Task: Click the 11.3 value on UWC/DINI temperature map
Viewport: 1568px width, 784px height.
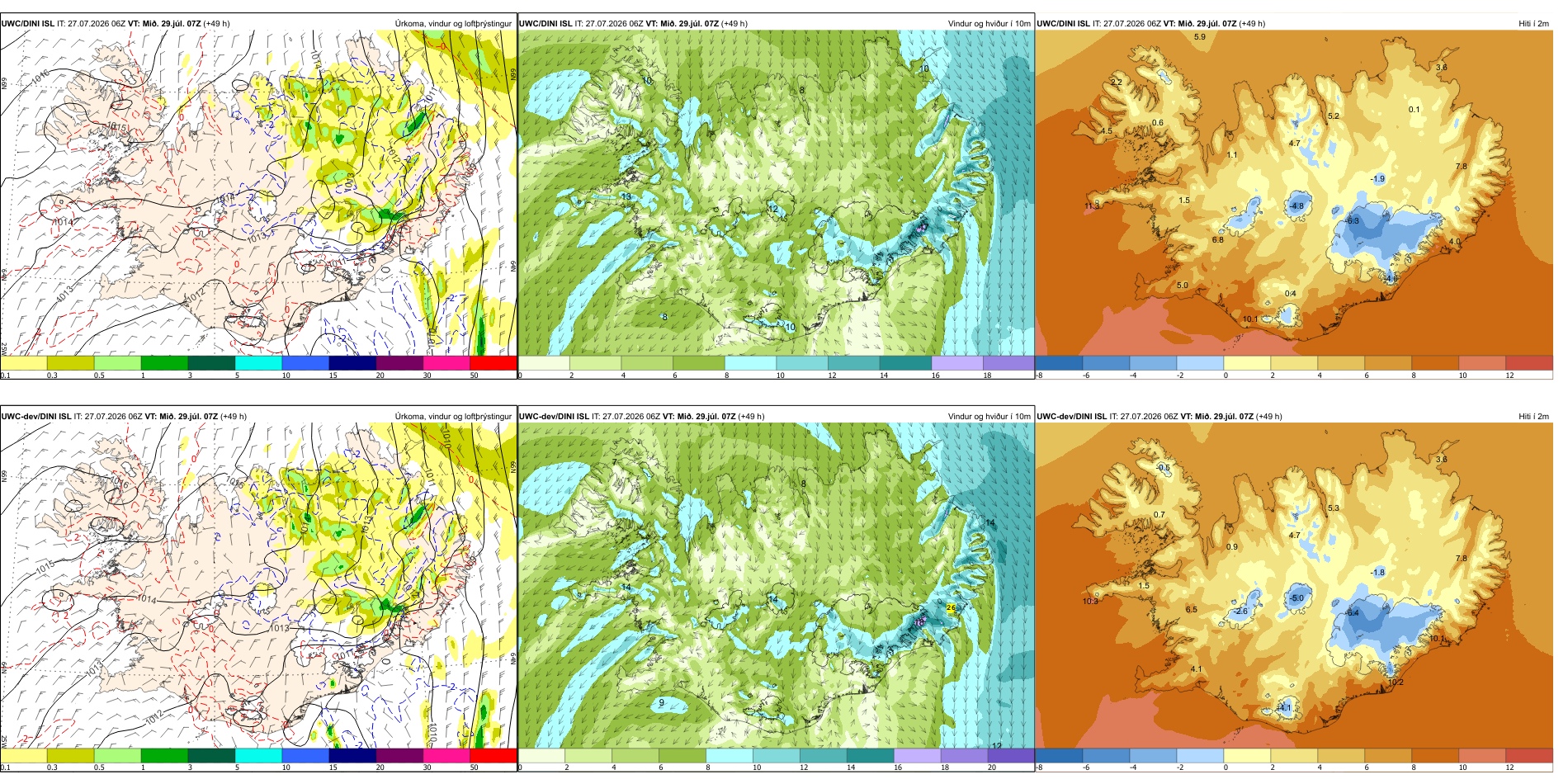Action: [x=1092, y=205]
